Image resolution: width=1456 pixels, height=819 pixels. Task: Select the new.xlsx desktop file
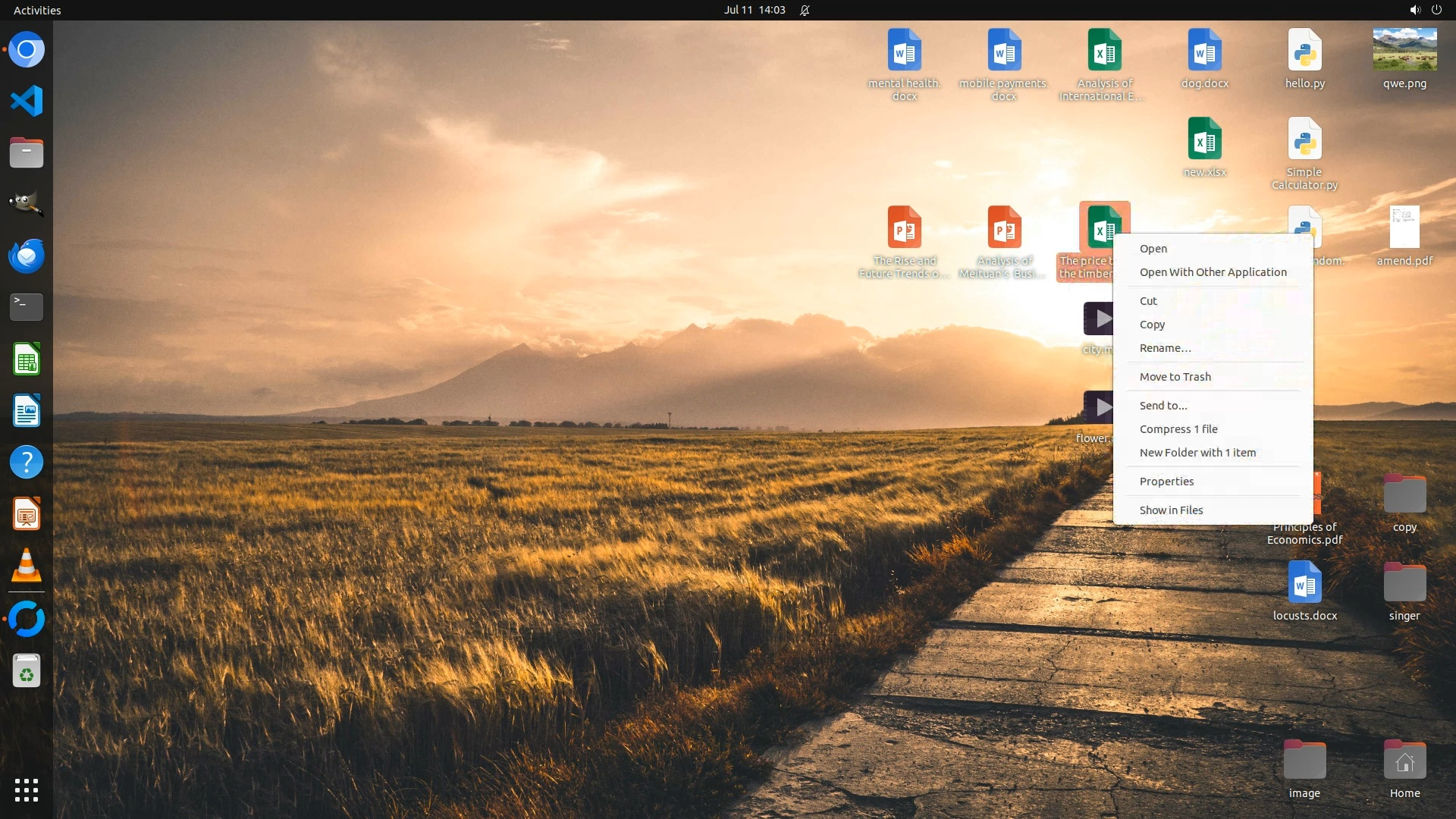click(1204, 140)
